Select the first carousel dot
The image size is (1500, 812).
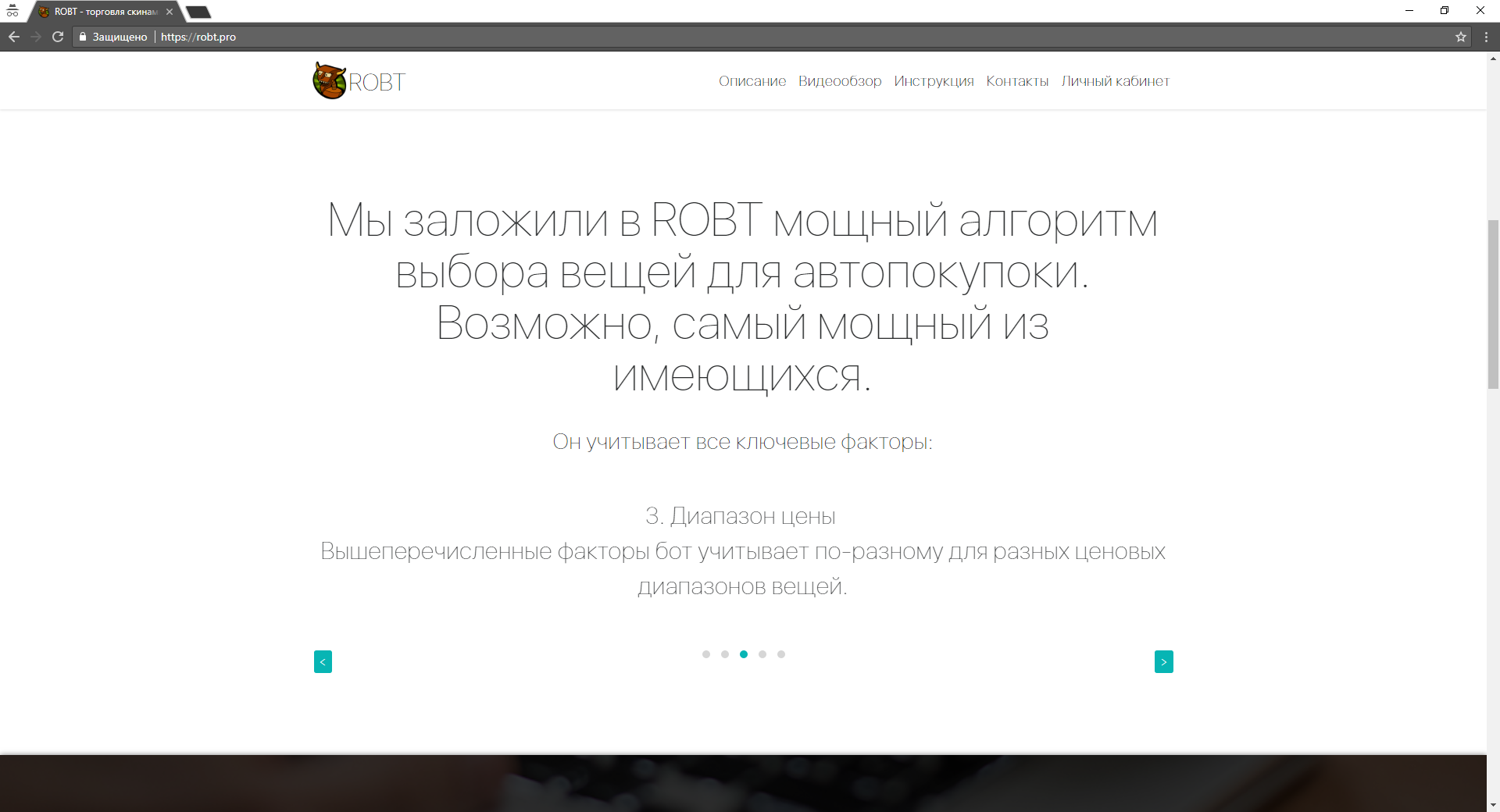[x=706, y=654]
